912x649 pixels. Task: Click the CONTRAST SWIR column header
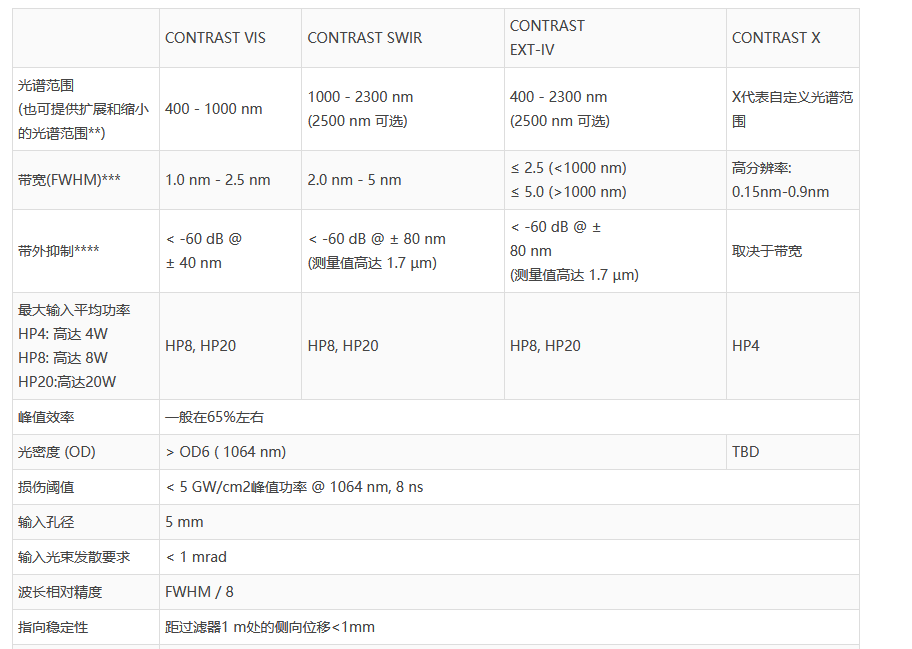point(364,38)
